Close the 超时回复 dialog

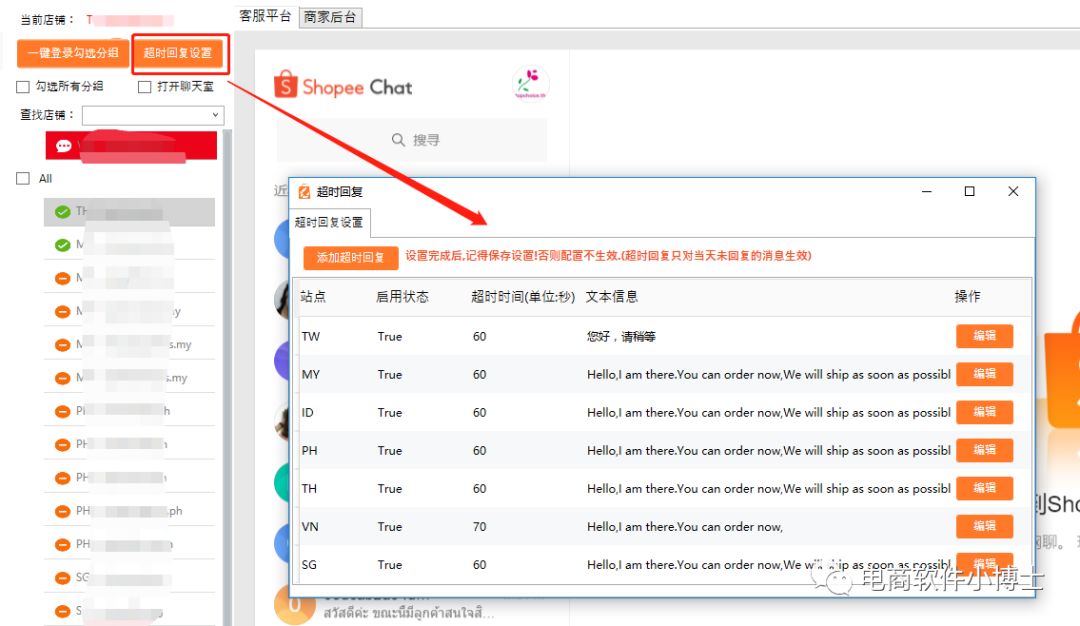click(1012, 191)
